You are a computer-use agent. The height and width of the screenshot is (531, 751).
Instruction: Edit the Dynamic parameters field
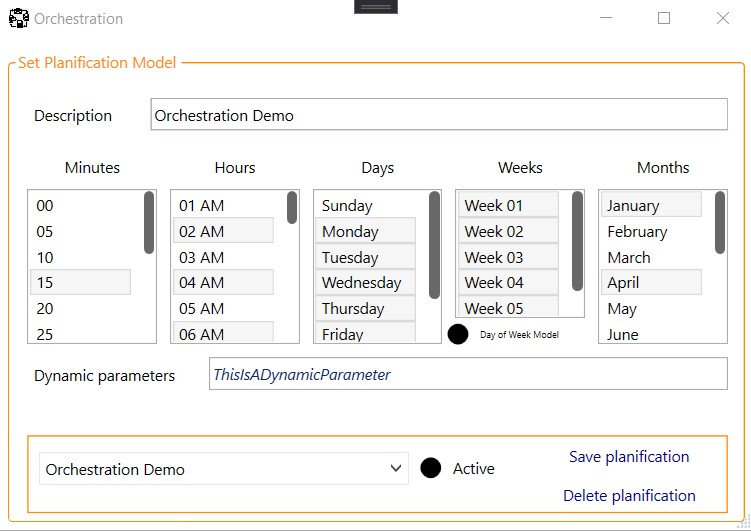(x=468, y=374)
